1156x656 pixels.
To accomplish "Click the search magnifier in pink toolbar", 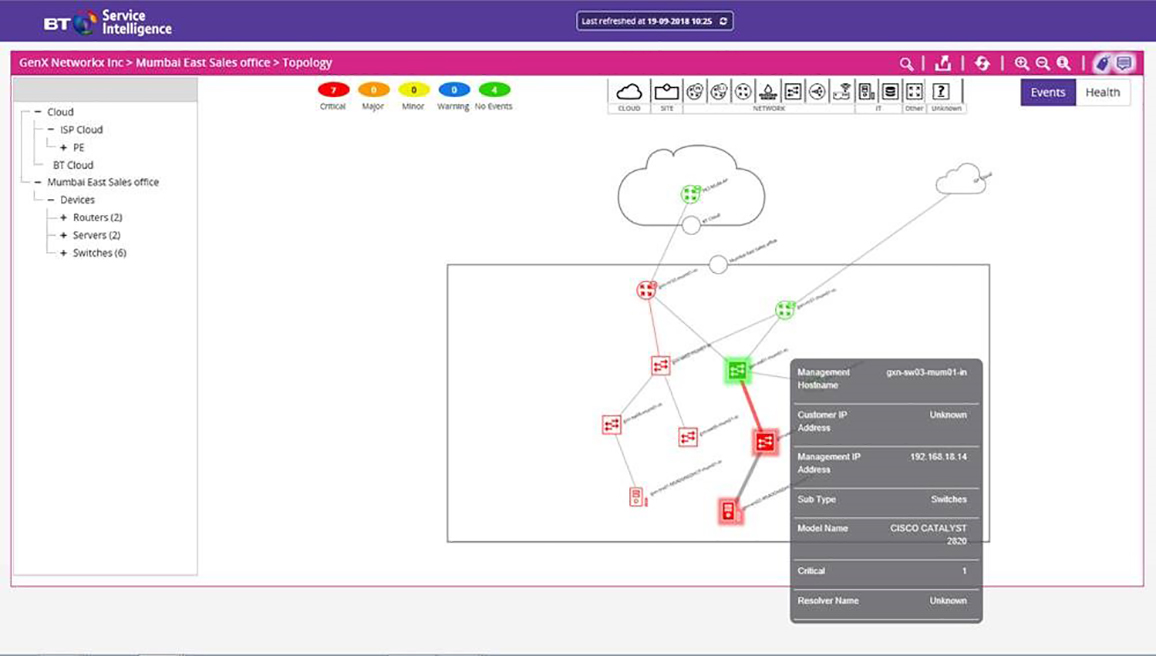I will pyautogui.click(x=906, y=63).
